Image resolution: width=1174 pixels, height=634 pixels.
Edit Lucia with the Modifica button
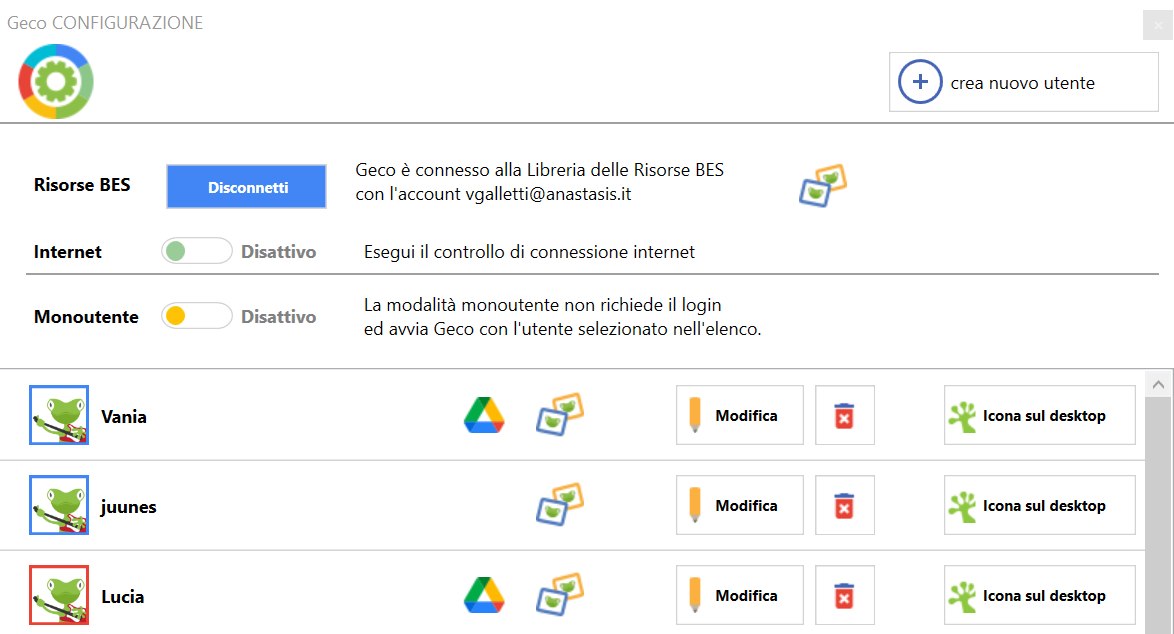pos(740,595)
